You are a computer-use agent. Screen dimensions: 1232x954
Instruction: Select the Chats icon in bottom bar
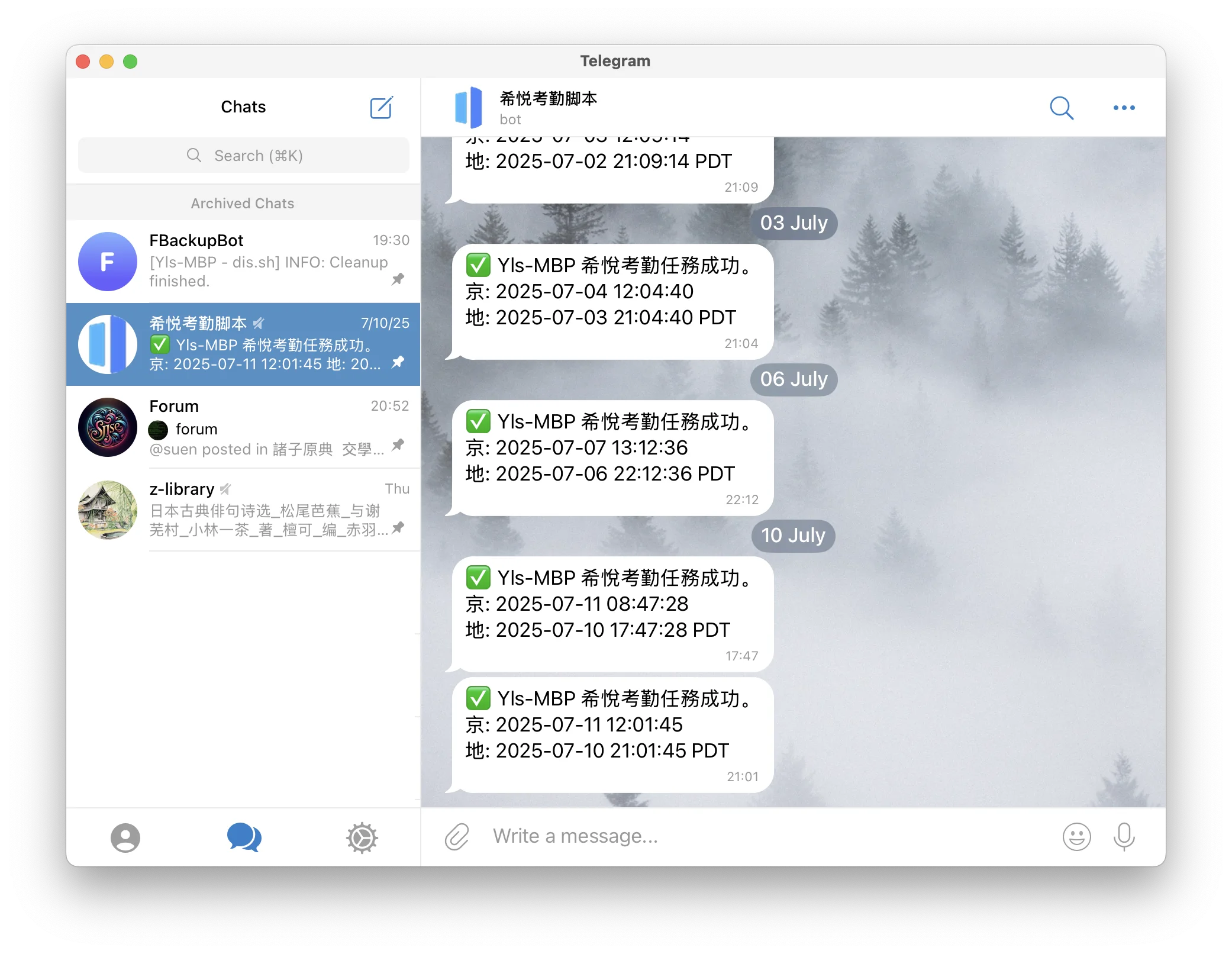click(243, 837)
